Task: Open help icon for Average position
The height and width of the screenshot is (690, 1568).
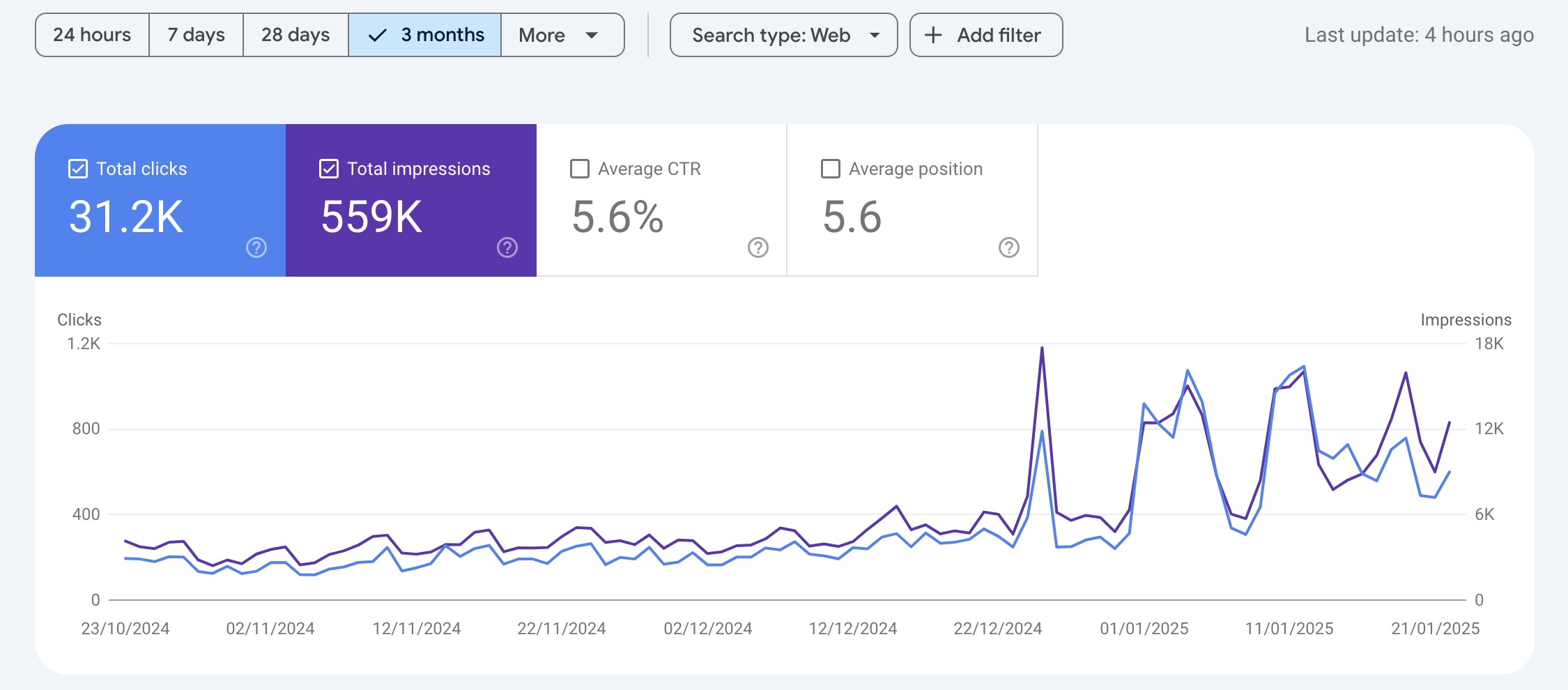Action: click(1008, 247)
